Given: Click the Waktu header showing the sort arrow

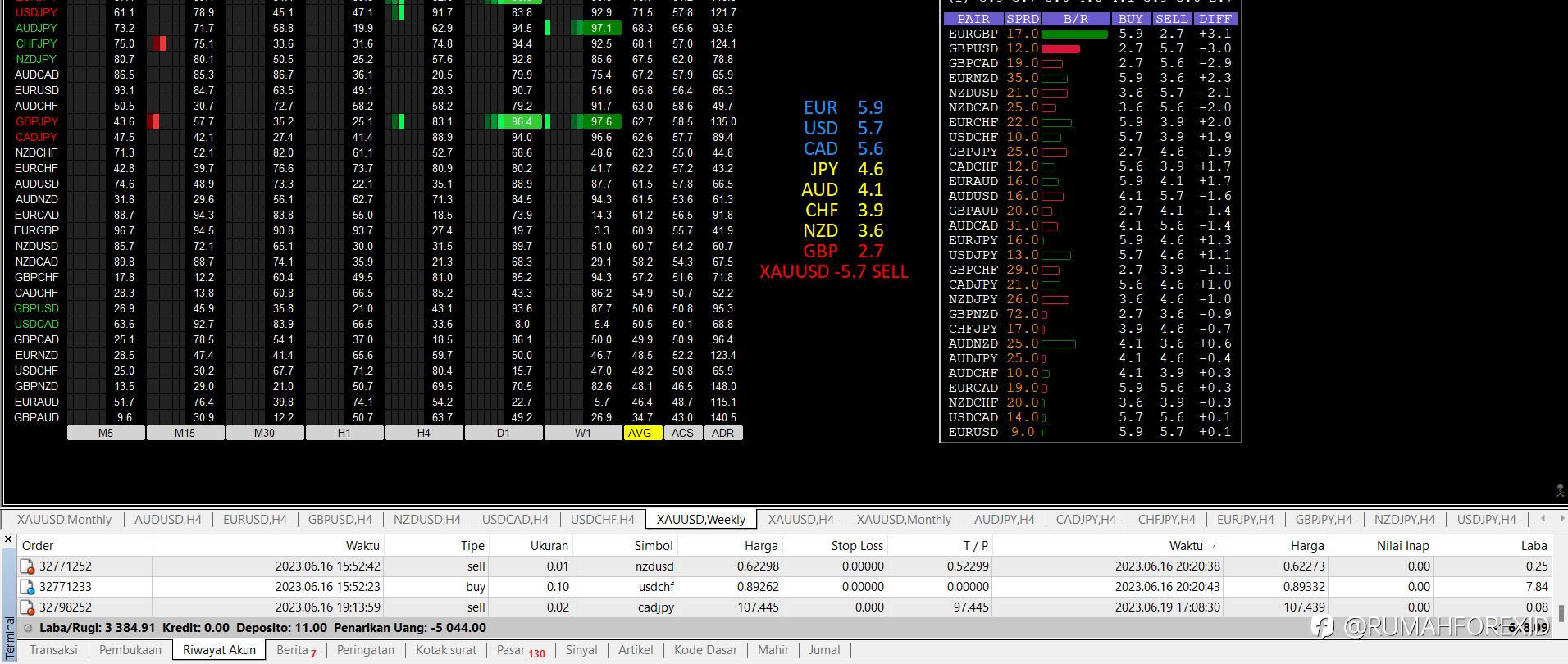Looking at the screenshot, I should [x=1109, y=546].
